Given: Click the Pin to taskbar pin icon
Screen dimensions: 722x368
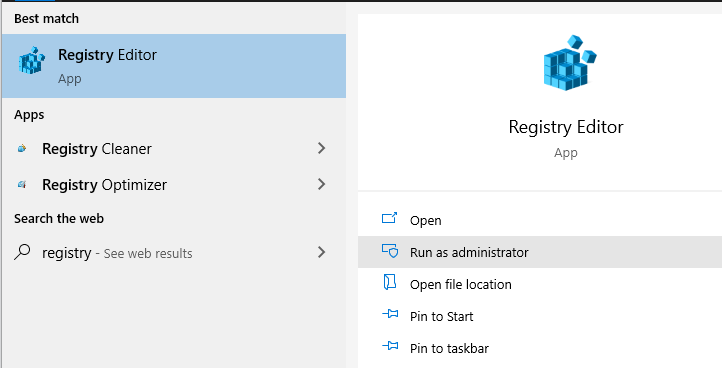Looking at the screenshot, I should pyautogui.click(x=390, y=346).
